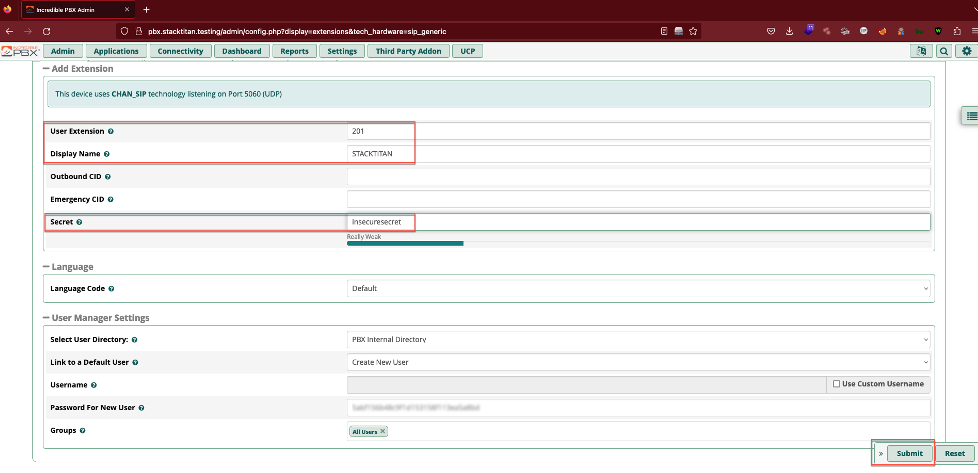Image resolution: width=978 pixels, height=473 pixels.
Task: Focus the Password For New User field
Action: pos(639,407)
